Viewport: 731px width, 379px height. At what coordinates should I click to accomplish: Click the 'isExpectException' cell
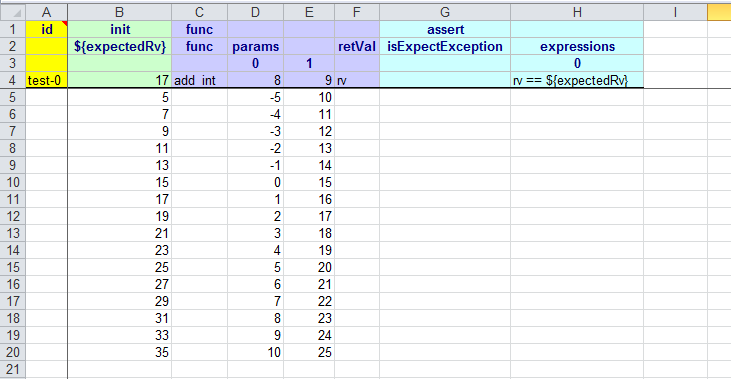pos(445,46)
